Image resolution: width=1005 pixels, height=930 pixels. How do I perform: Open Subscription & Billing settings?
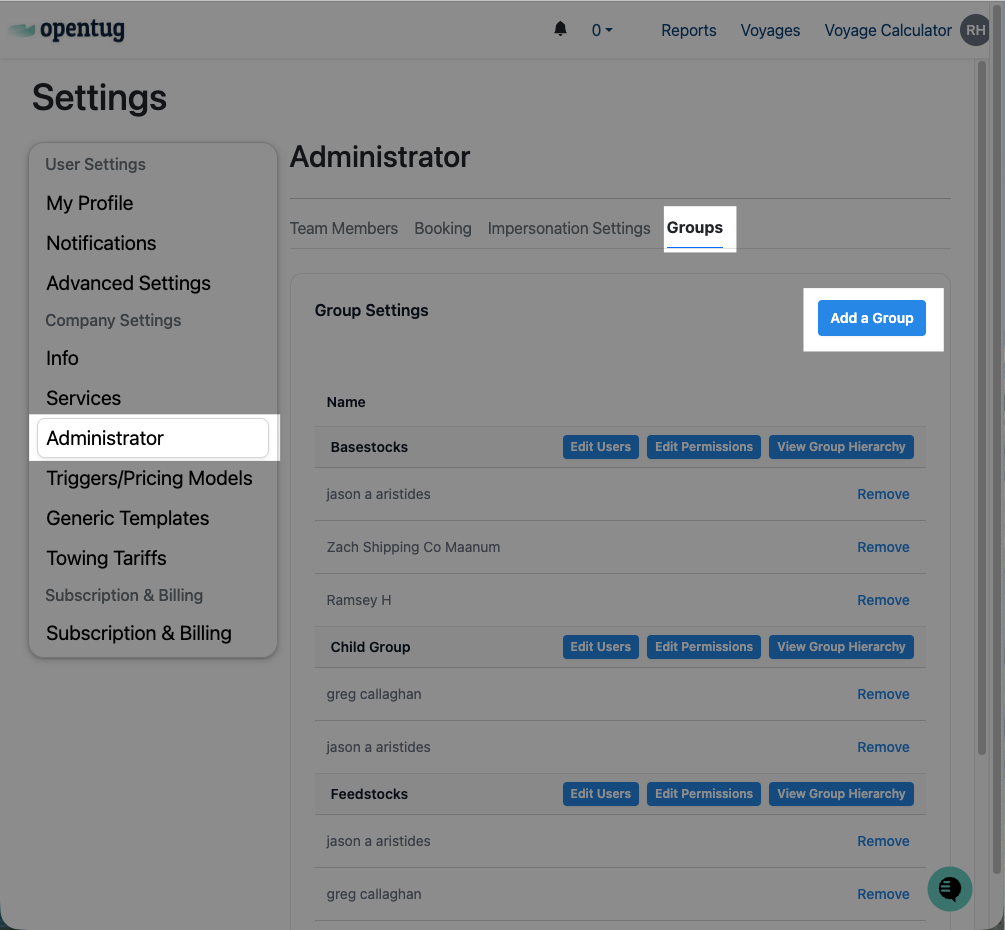[139, 633]
